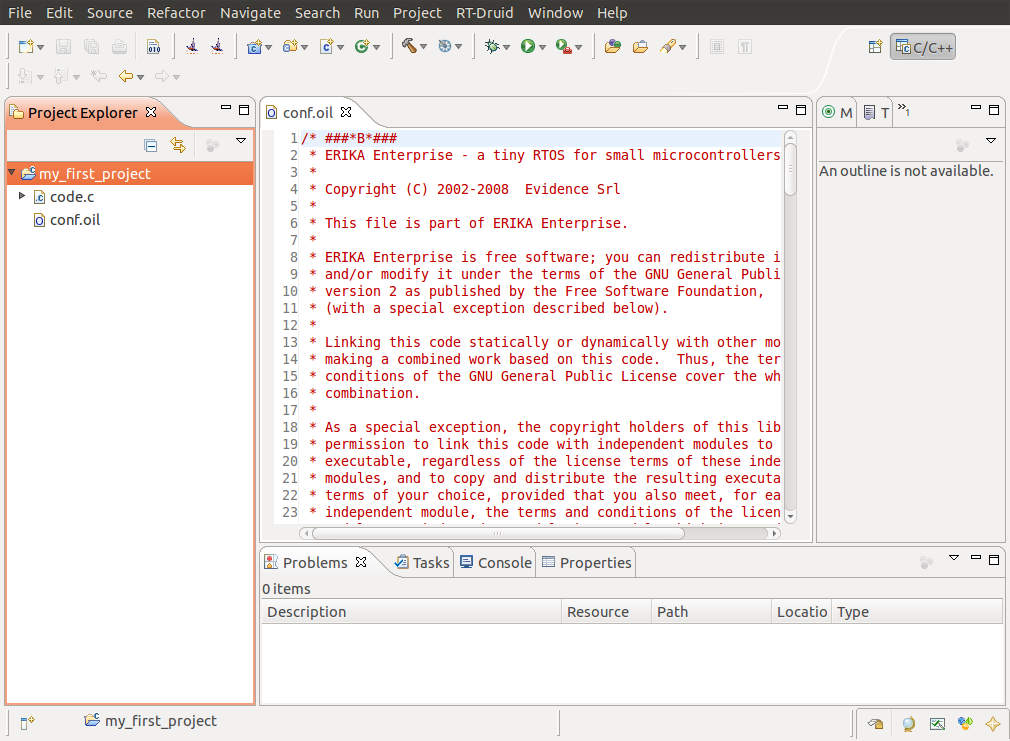Click the open folder toolbar icon

[x=640, y=46]
